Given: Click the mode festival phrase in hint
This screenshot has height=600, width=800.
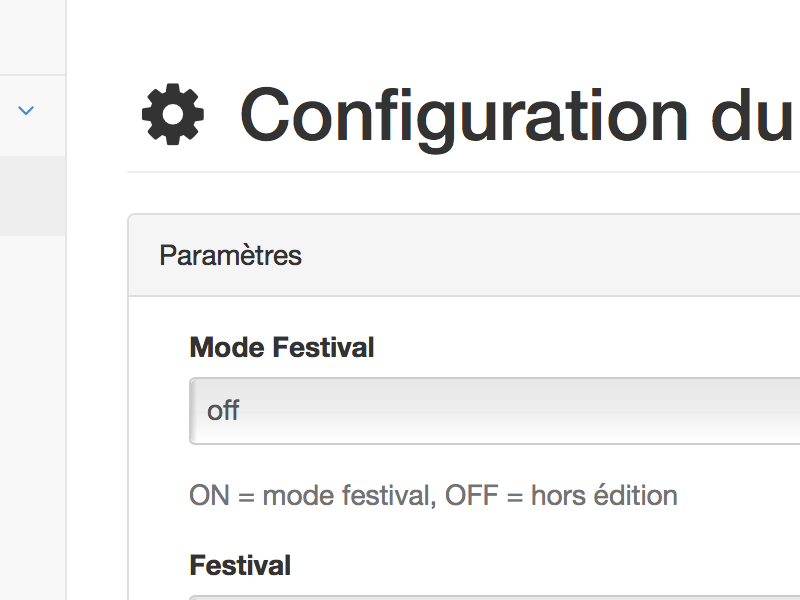Looking at the screenshot, I should 349,495.
